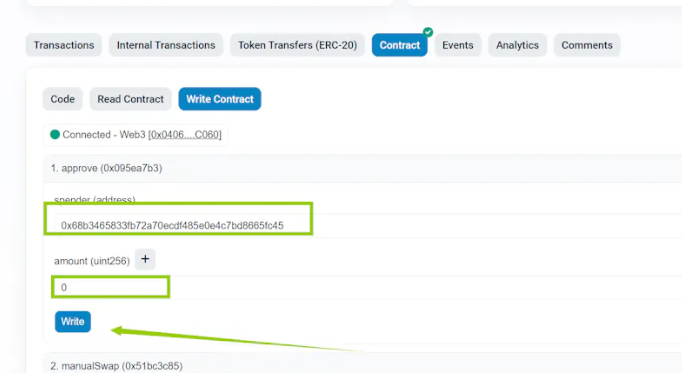Click the verified checkmark badge on Contract
This screenshot has height=373, width=682.
pyautogui.click(x=428, y=32)
